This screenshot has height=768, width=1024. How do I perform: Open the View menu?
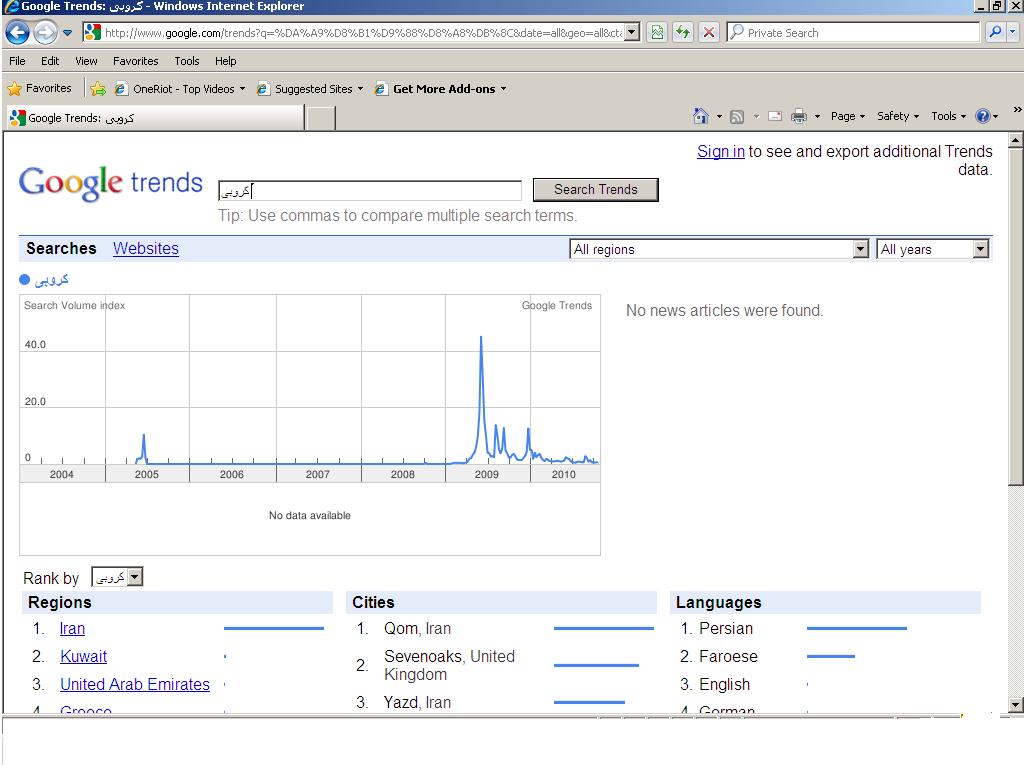[86, 61]
